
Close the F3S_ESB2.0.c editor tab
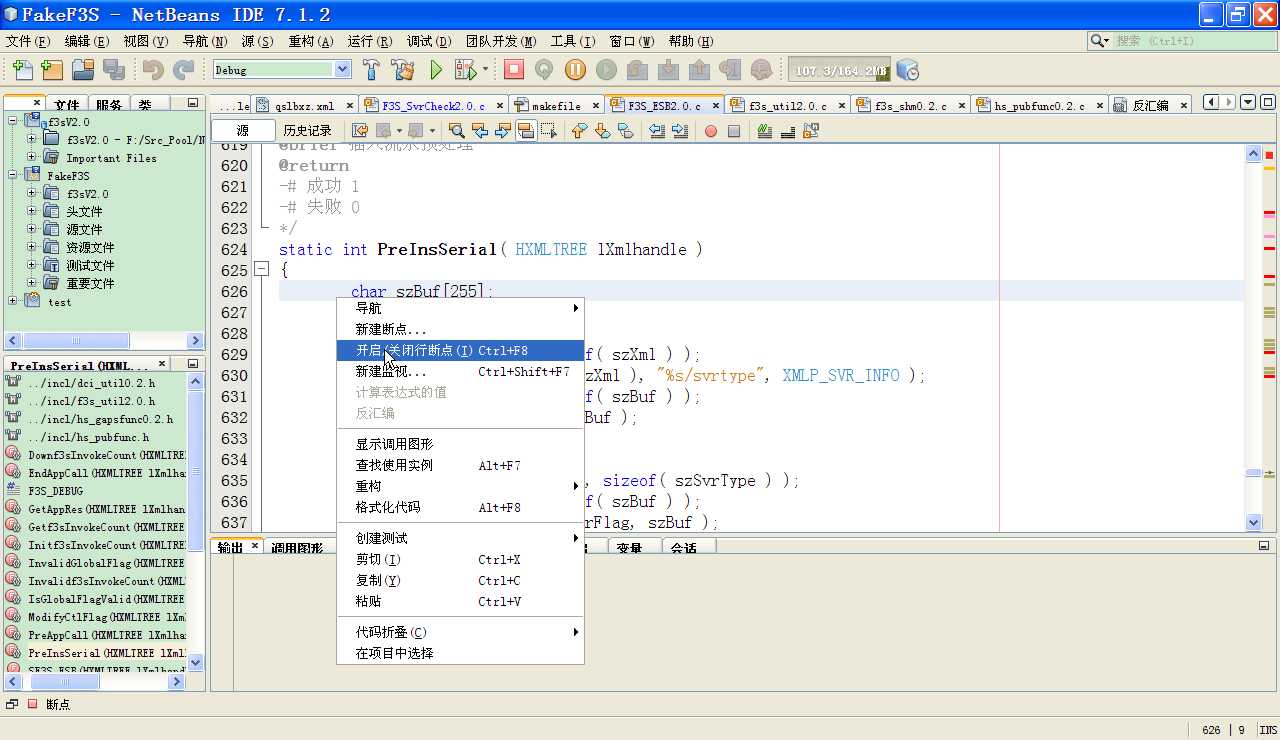(715, 105)
